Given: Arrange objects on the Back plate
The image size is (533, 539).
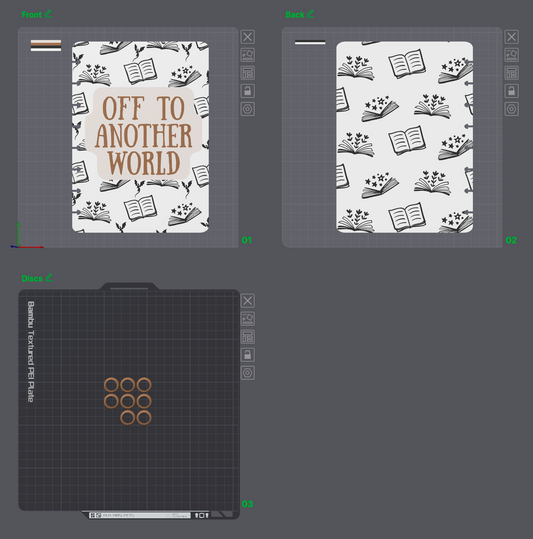Looking at the screenshot, I should pyautogui.click(x=511, y=73).
